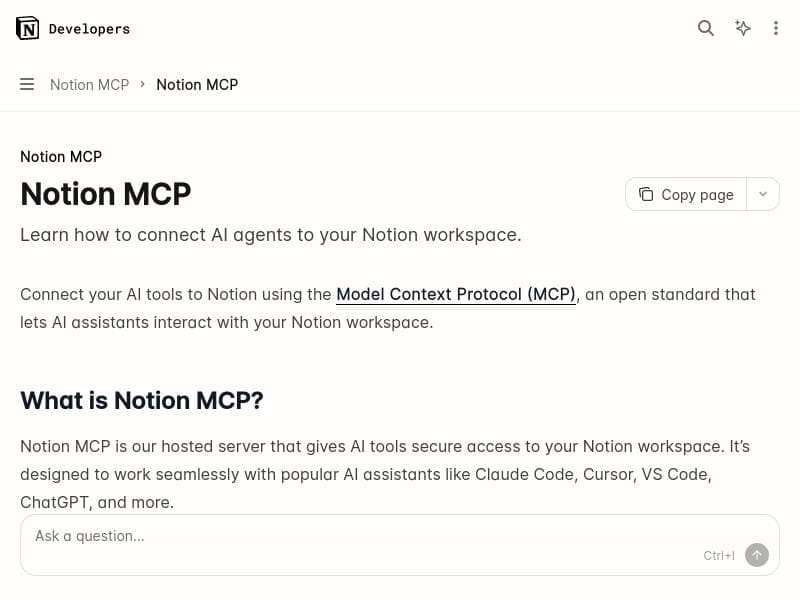Submit question via circular up-arrow icon
The width and height of the screenshot is (800, 600).
click(757, 555)
